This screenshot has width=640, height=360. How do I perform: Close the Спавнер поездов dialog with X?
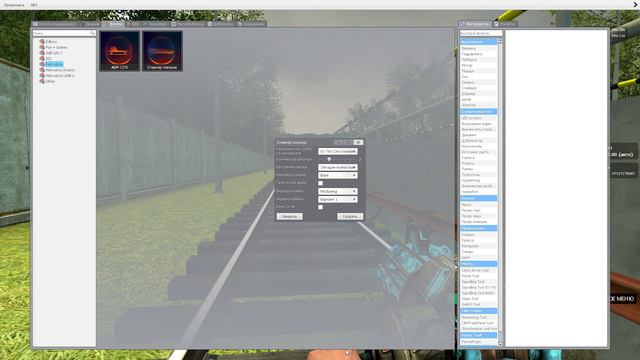click(x=358, y=142)
